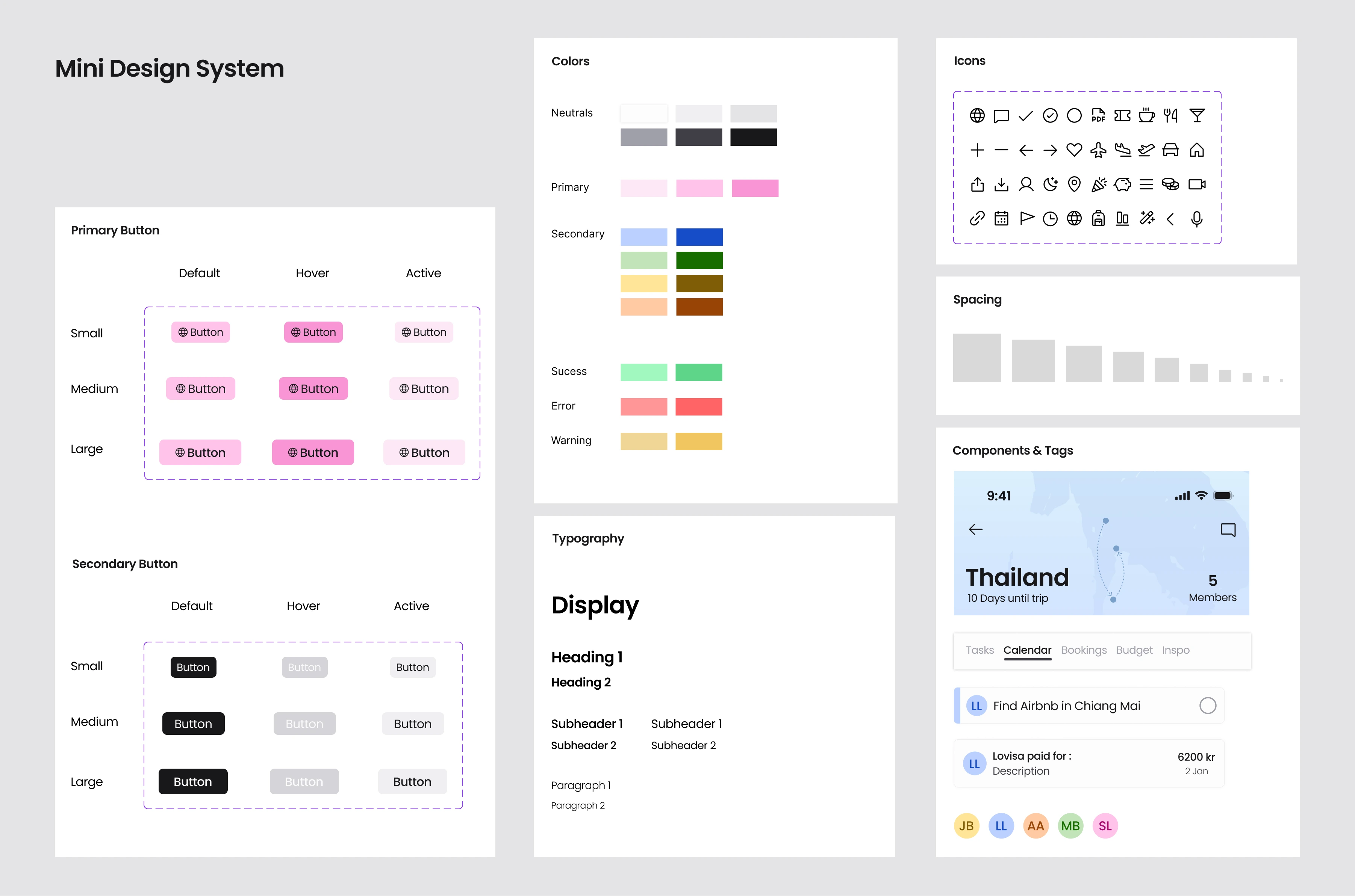Image resolution: width=1355 pixels, height=896 pixels.
Task: Click the coffee cup icon
Action: point(1146,115)
